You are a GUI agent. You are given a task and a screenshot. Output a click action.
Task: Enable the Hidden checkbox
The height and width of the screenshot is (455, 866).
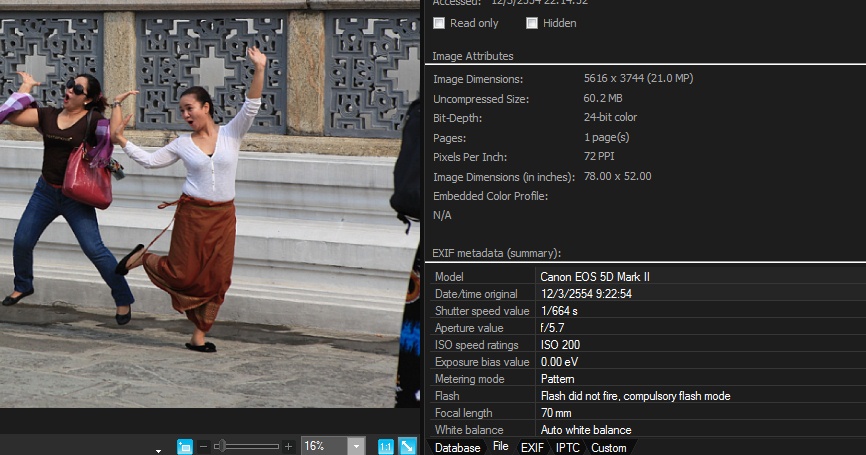click(532, 23)
